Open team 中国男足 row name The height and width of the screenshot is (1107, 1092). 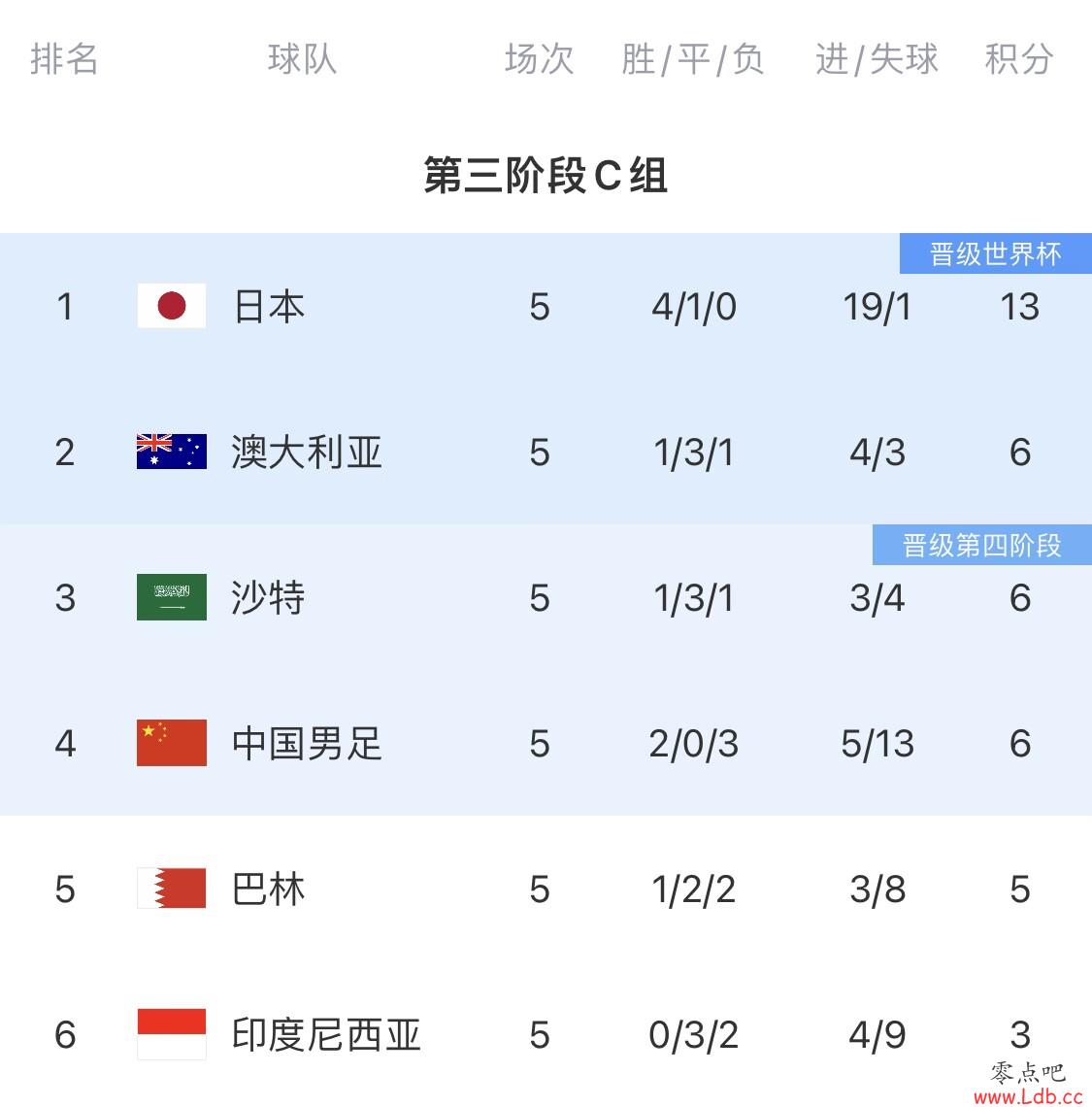click(307, 744)
